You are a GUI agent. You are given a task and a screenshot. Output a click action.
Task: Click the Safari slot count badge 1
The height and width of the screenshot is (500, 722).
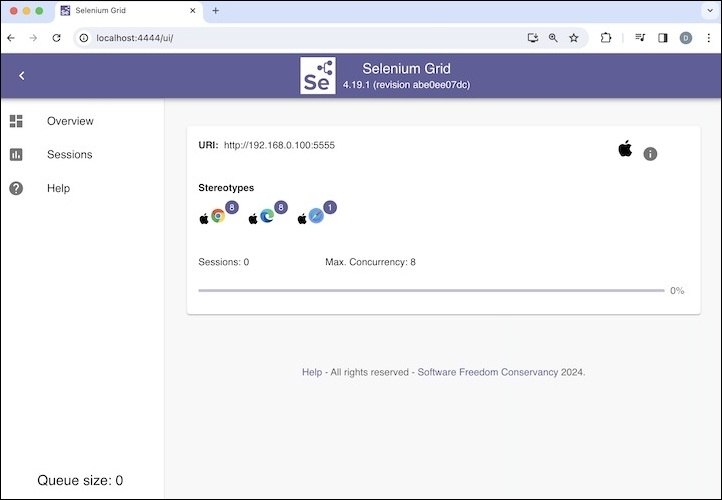pyautogui.click(x=330, y=207)
